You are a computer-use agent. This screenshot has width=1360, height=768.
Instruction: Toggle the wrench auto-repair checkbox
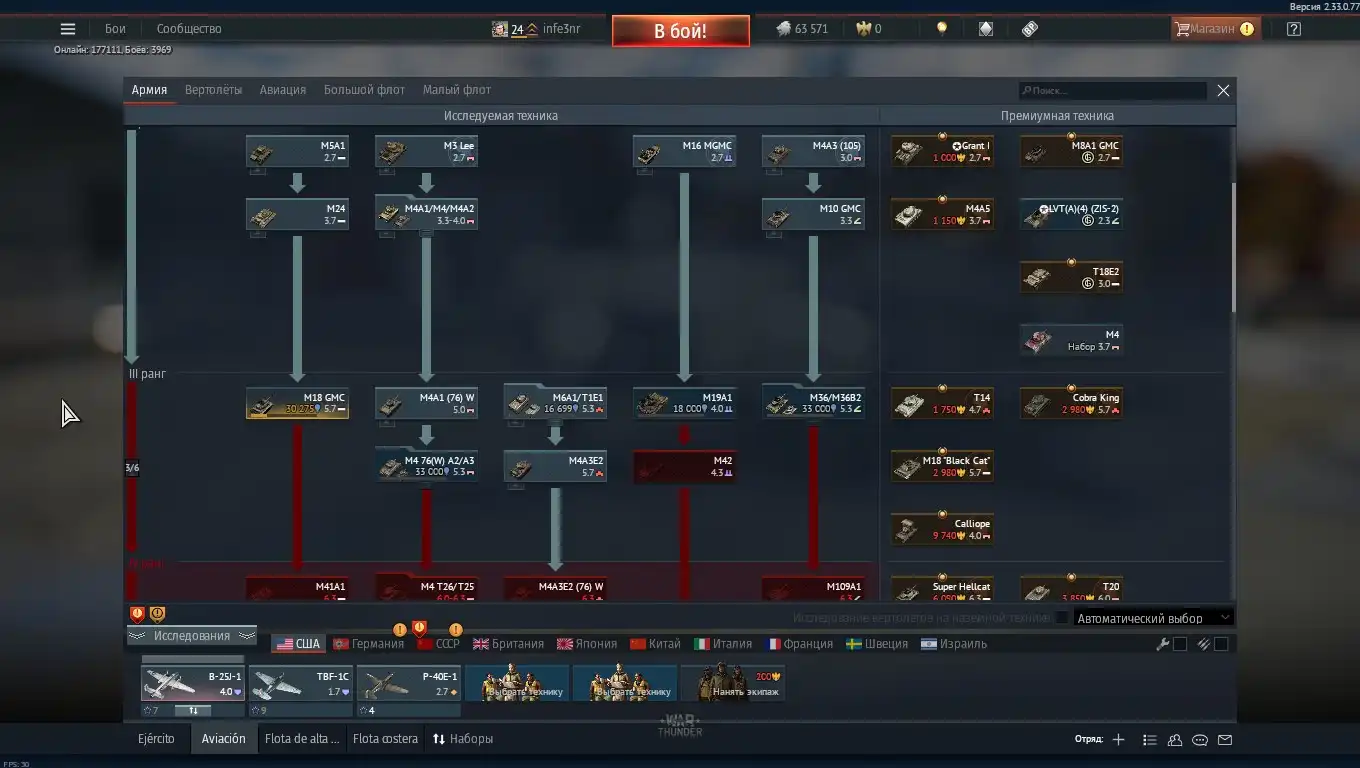(x=1180, y=644)
